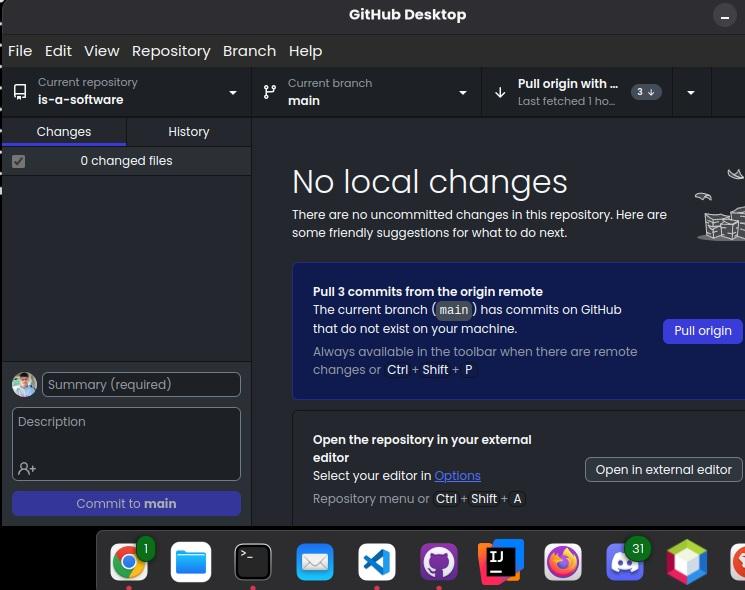Minimize the GitHub Desktop window
This screenshot has height=590, width=745.
click(725, 16)
